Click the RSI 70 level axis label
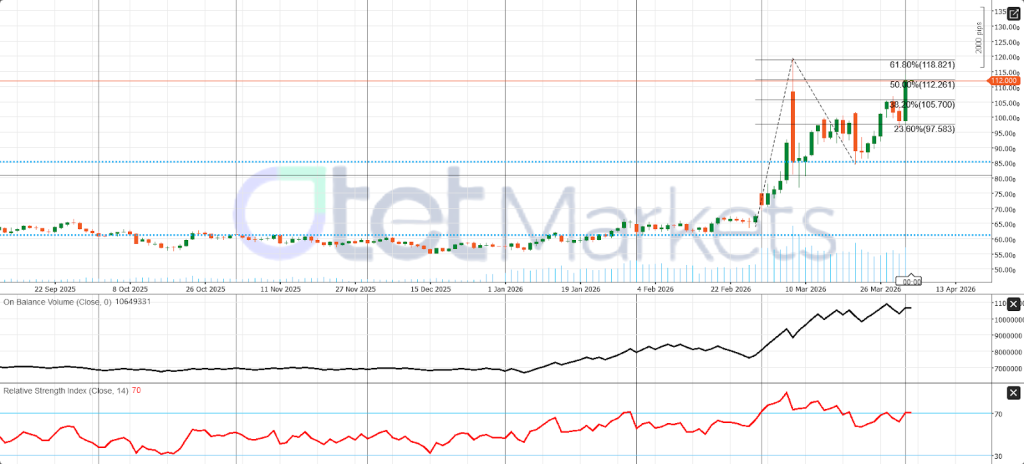Screen dimensions: 1024x464 coord(999,413)
